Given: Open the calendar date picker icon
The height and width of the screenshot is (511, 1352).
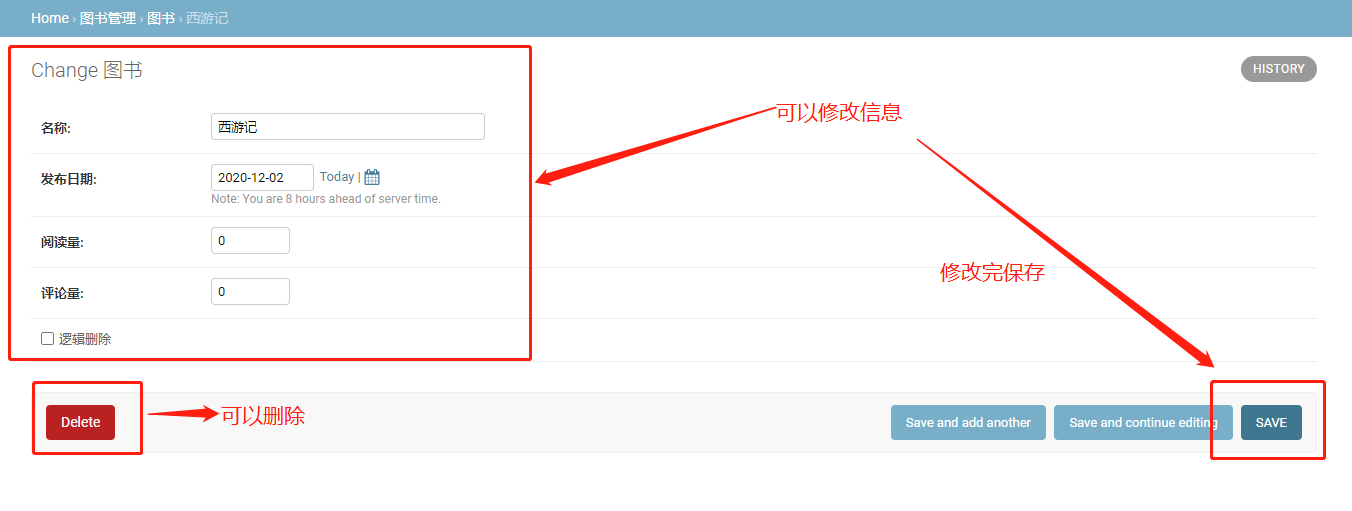Looking at the screenshot, I should click(x=372, y=177).
